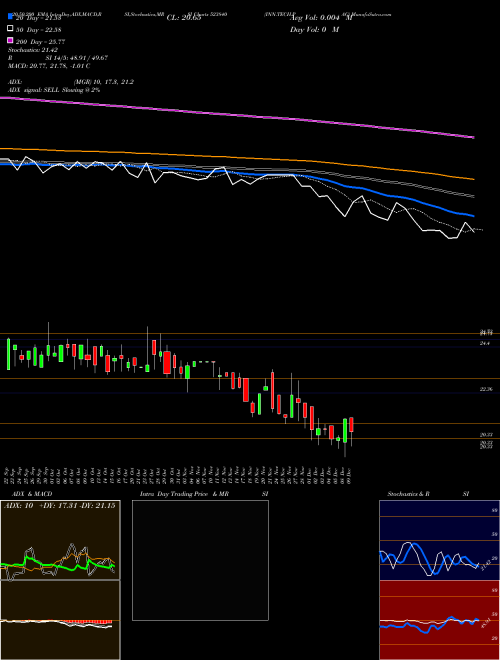Image resolution: width=500 pixels, height=660 pixels.
Task: Click the ADX: 10 +DY: 17.31 -DY: 21.15 header
Action: [x=60, y=506]
